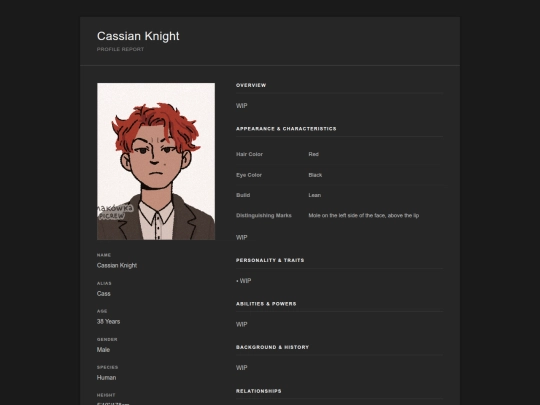Click the 'Distinguishing Marks' label
This screenshot has width=540, height=405.
[264, 216]
